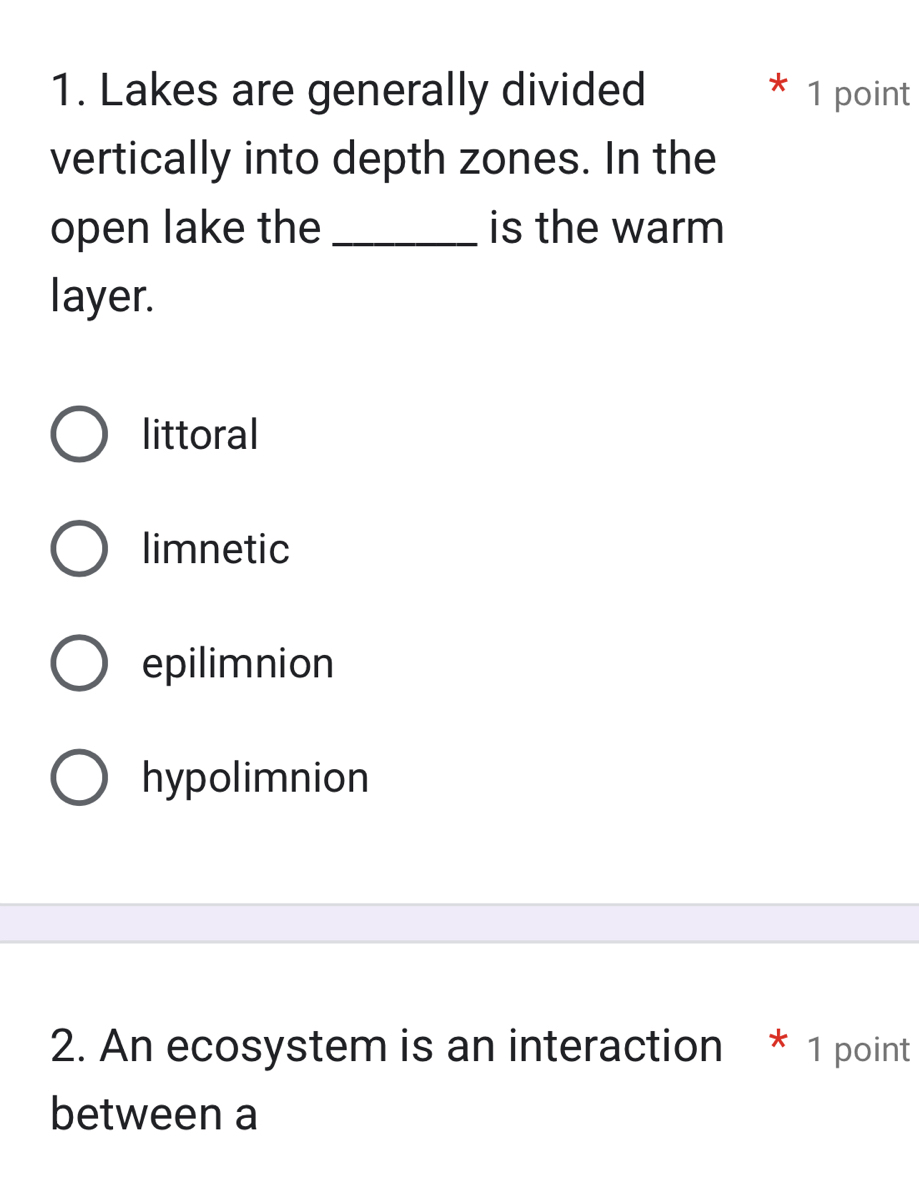Click the question 1 title text
Screen dimensions: 919x1179
pyautogui.click(x=347, y=90)
